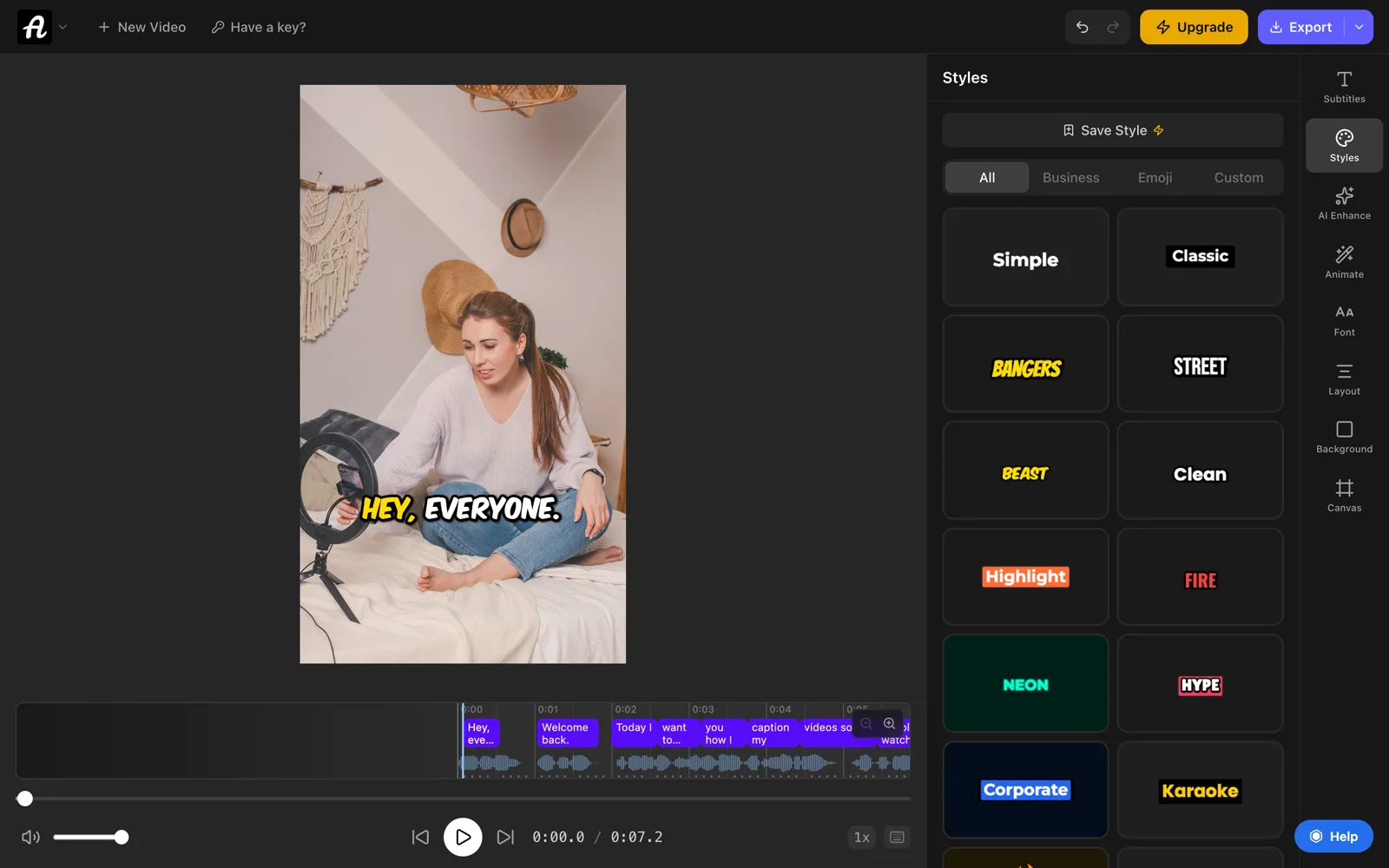Choose the NEON caption style
Viewport: 1389px width, 868px height.
pos(1025,683)
